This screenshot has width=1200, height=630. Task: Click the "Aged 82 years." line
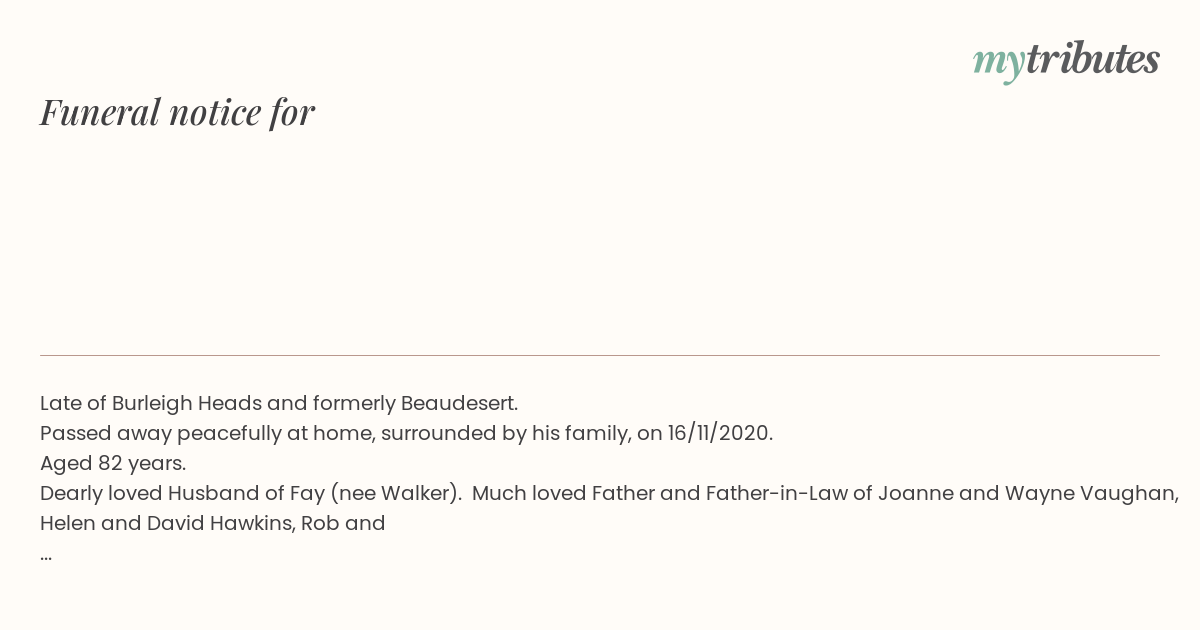(113, 464)
